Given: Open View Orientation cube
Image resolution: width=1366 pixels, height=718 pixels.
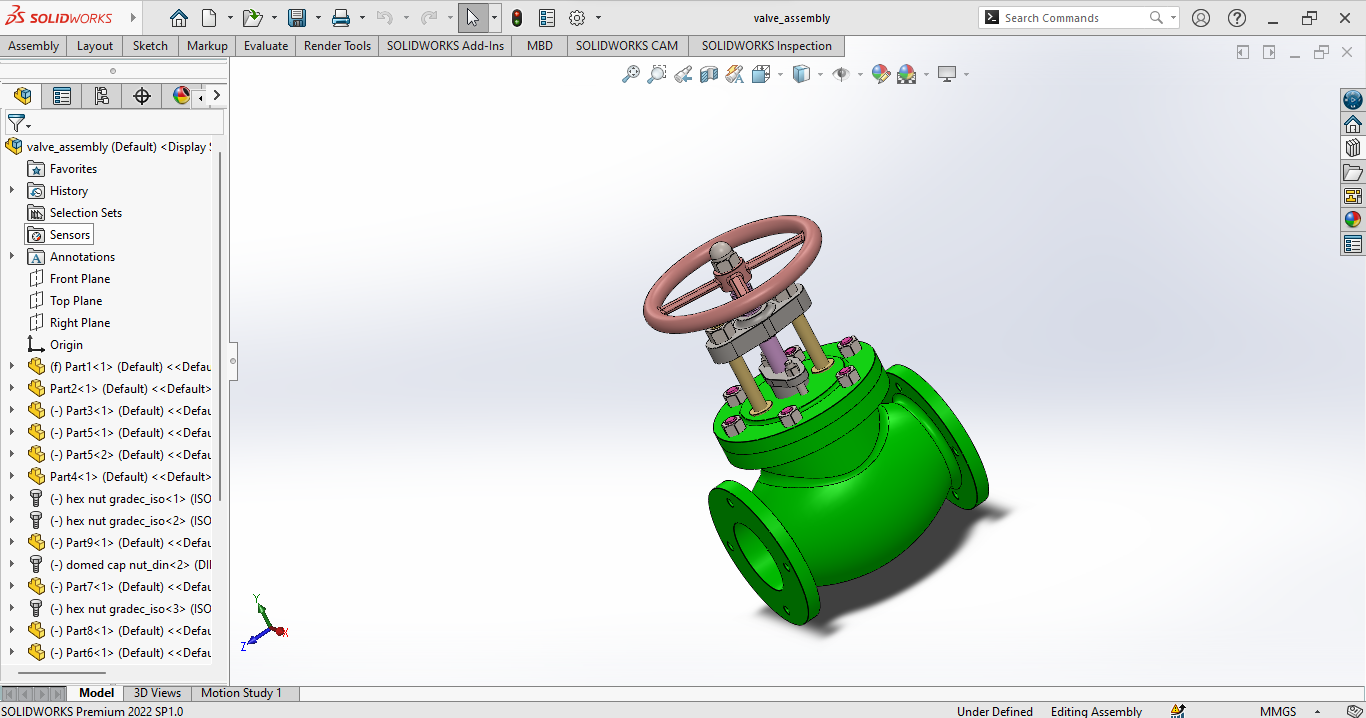Looking at the screenshot, I should tap(761, 74).
